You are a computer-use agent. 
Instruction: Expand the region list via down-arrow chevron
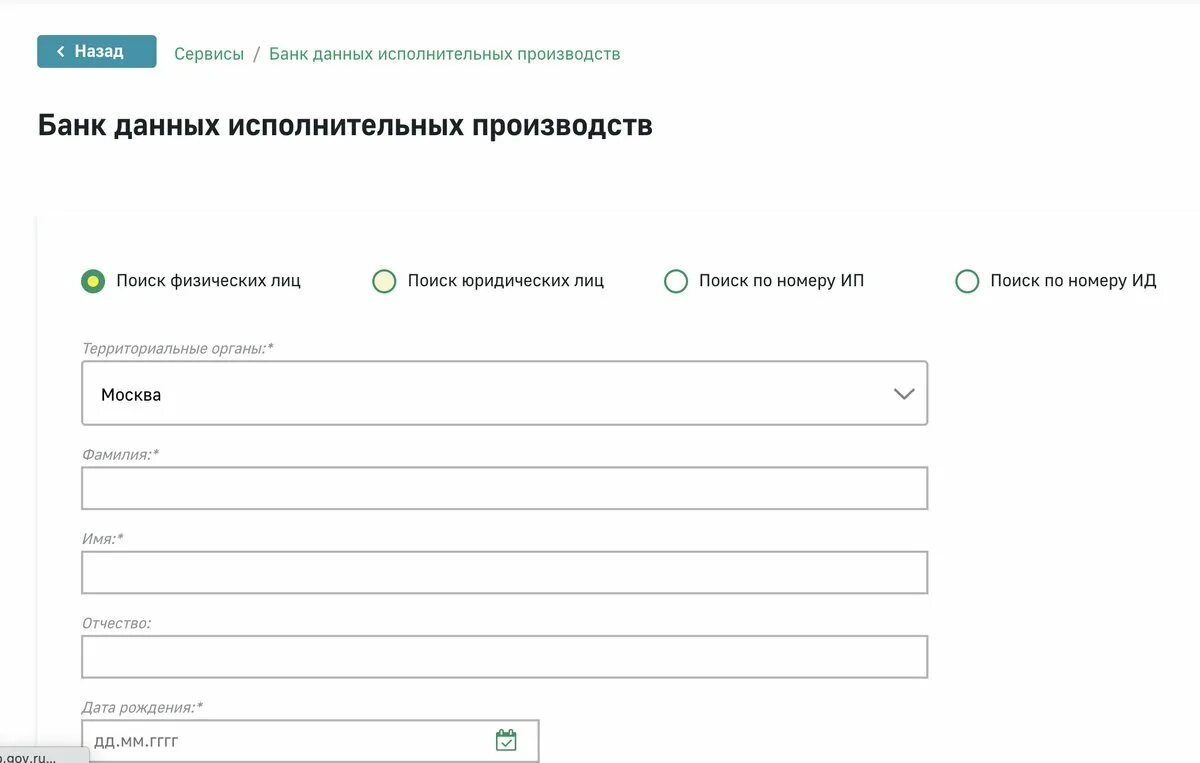click(x=904, y=394)
